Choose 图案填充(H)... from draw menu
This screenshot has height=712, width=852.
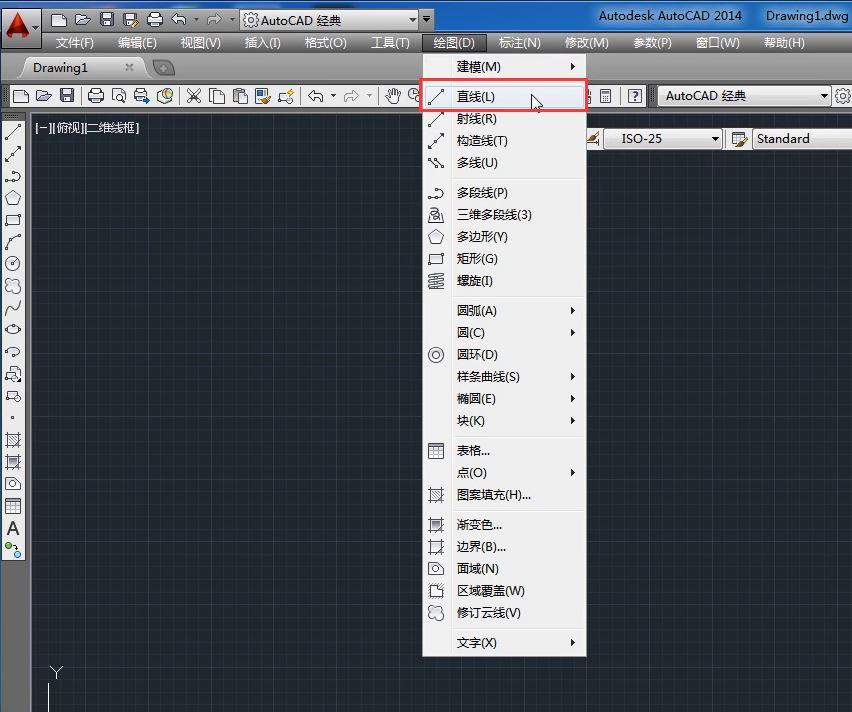pos(504,495)
